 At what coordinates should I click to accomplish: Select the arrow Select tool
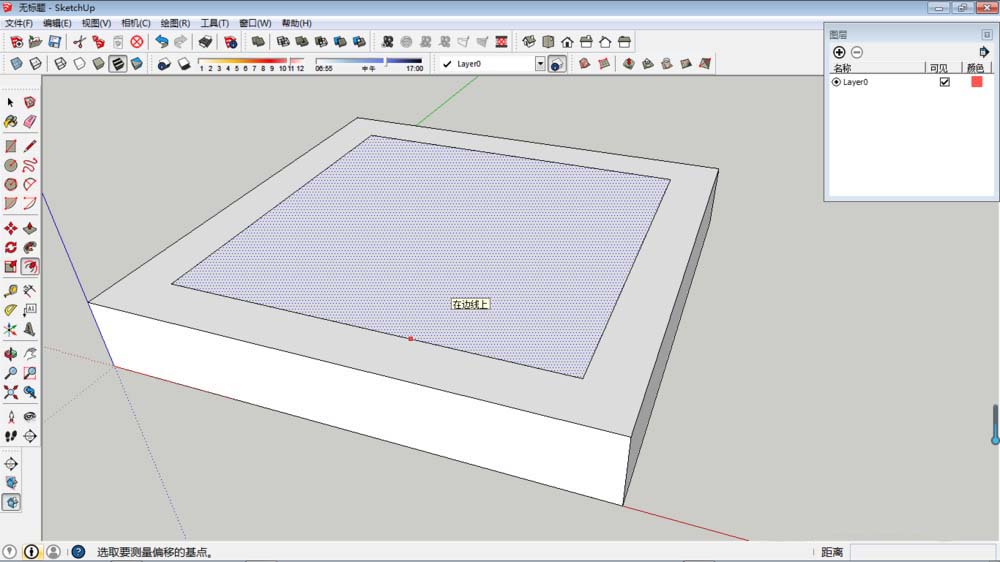(11, 102)
